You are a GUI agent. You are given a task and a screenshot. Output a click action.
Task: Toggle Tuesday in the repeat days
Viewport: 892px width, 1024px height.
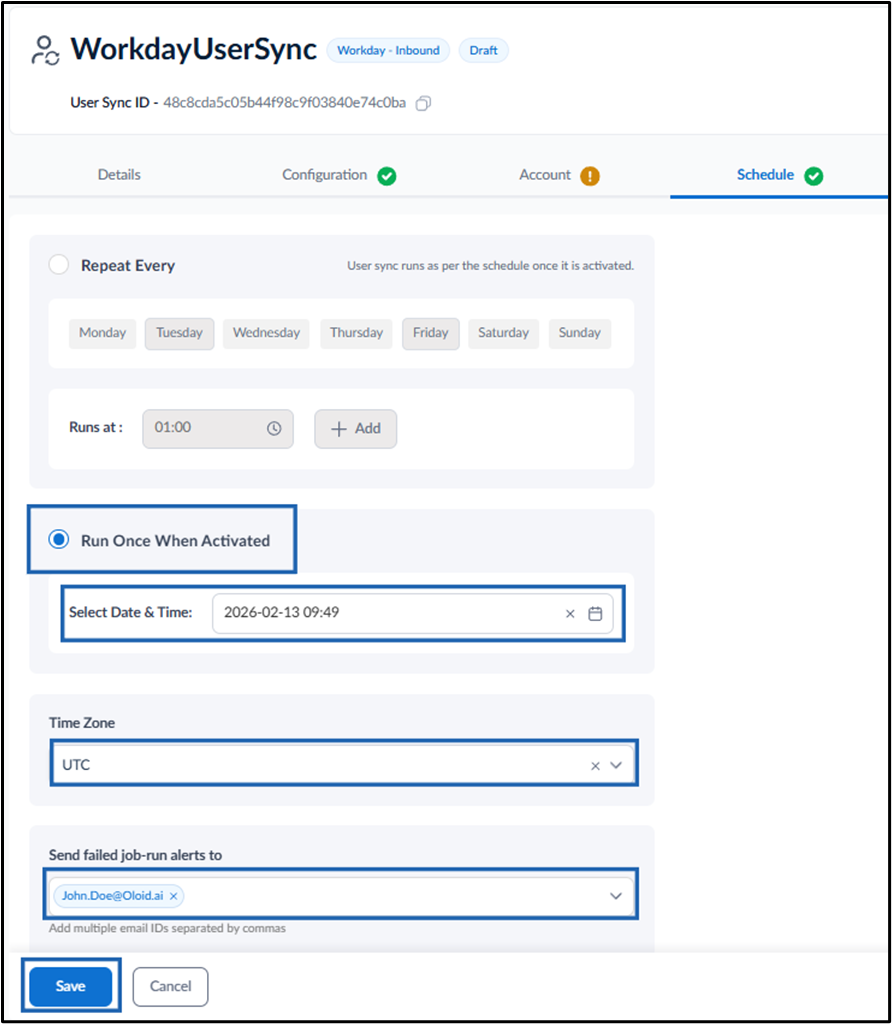pyautogui.click(x=180, y=333)
